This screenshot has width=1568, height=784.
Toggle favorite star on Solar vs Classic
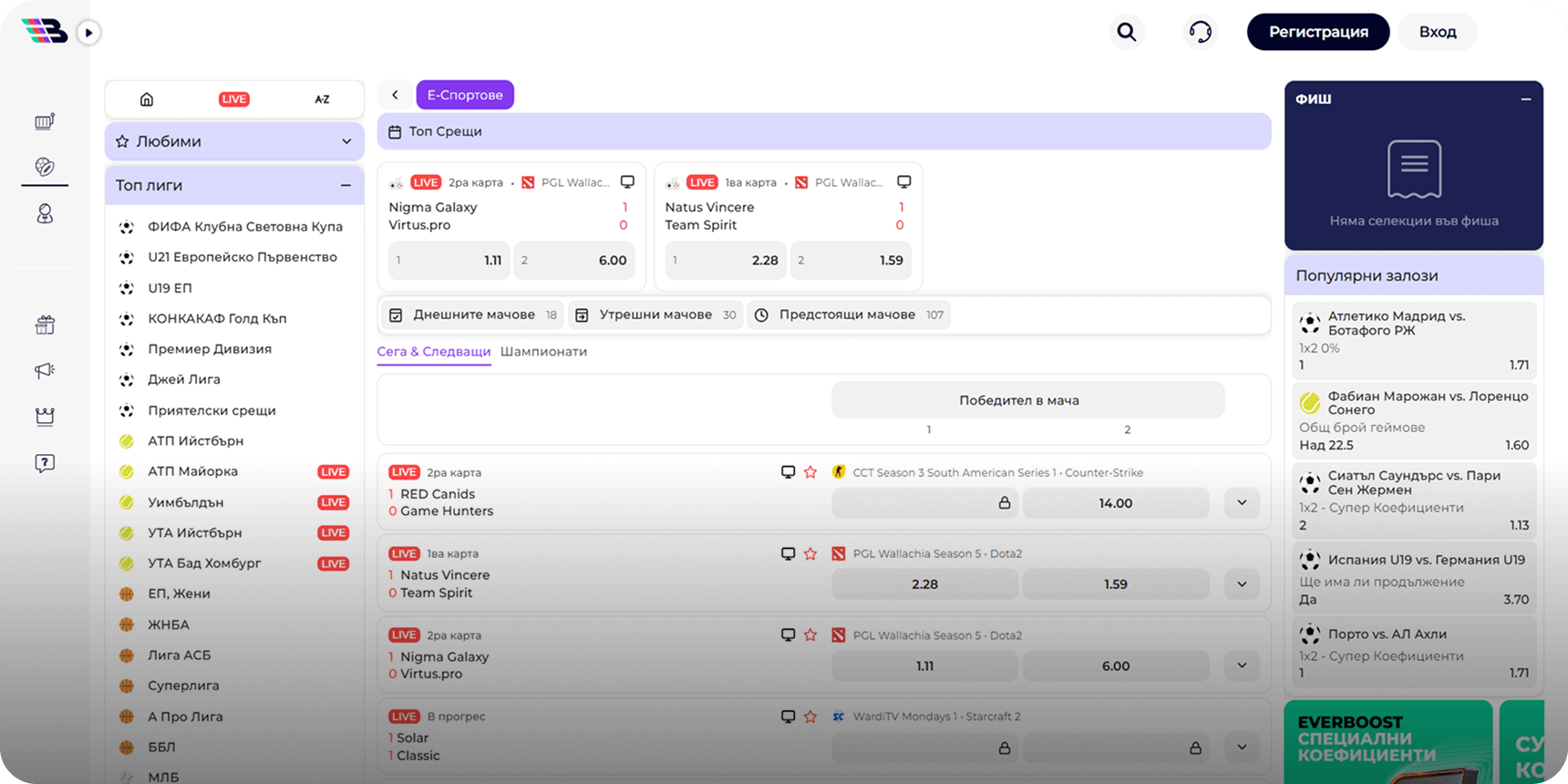(x=810, y=717)
